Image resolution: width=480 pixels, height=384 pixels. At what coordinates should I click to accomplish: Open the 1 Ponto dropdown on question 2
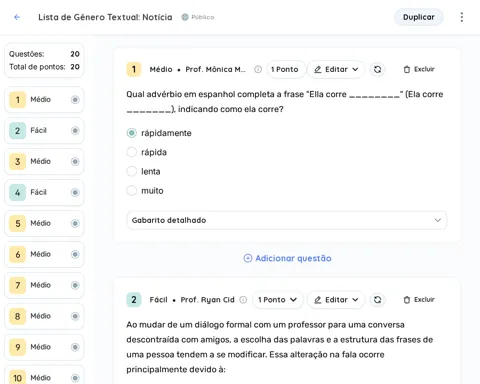(277, 300)
